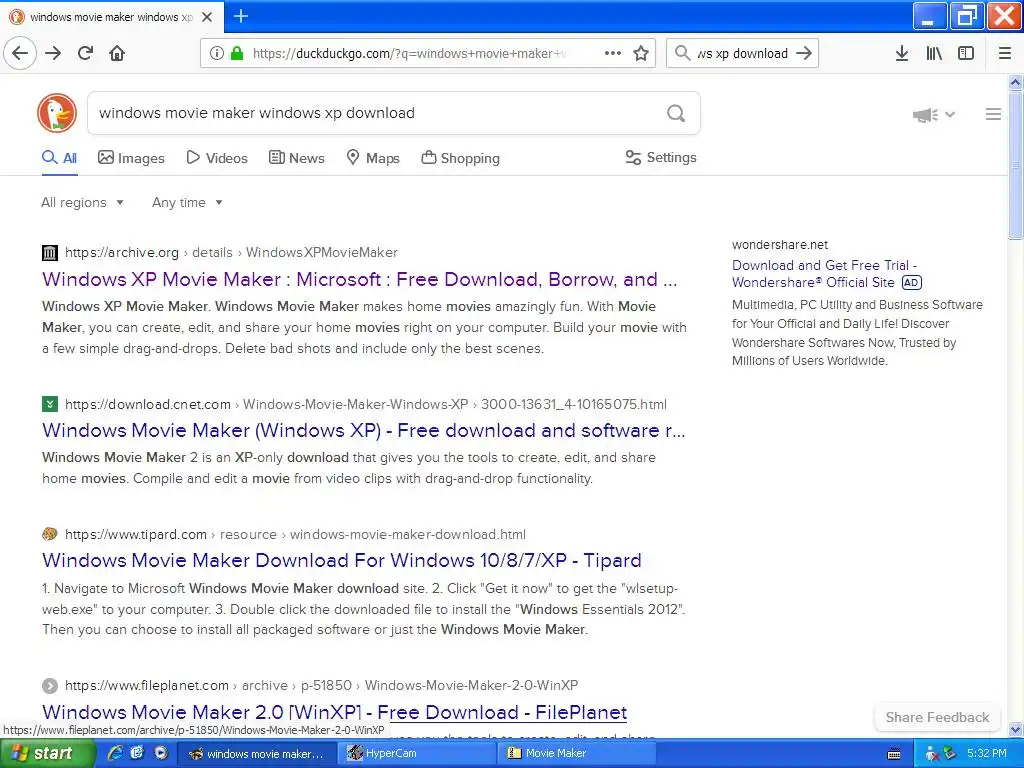The width and height of the screenshot is (1024, 768).
Task: Open page actions three-dot menu
Action: [x=613, y=54]
